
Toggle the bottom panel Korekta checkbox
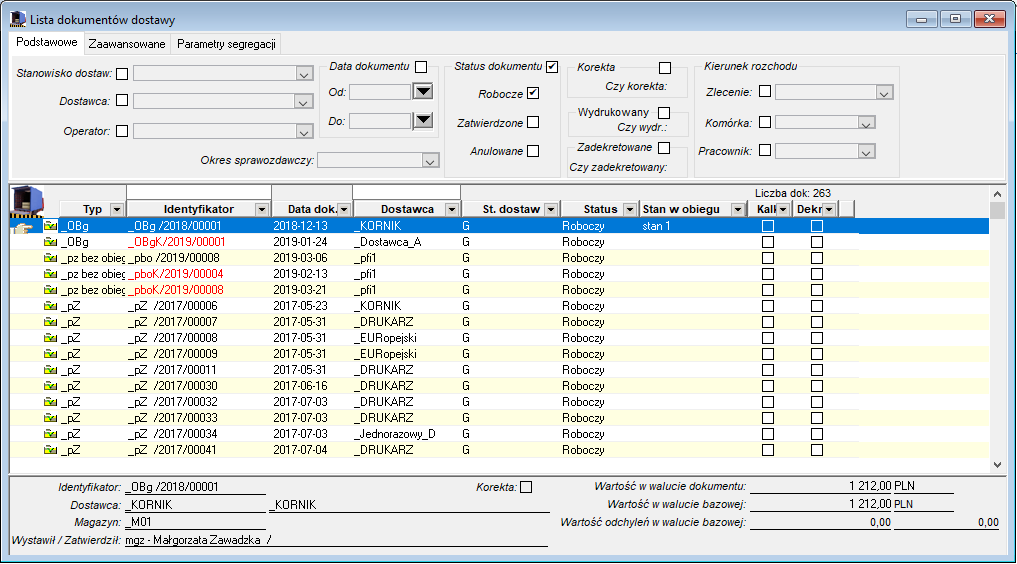pos(526,487)
